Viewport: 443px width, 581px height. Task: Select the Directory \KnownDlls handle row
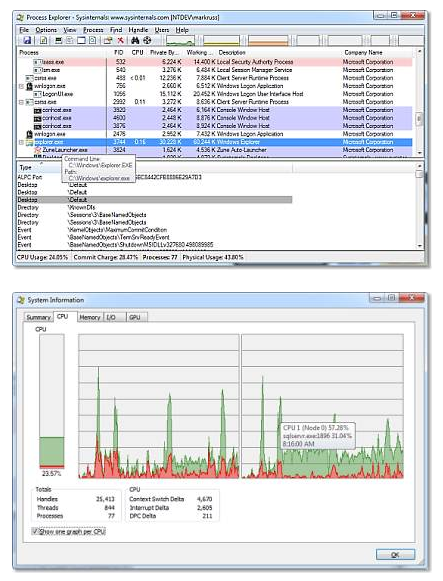pyautogui.click(x=155, y=208)
